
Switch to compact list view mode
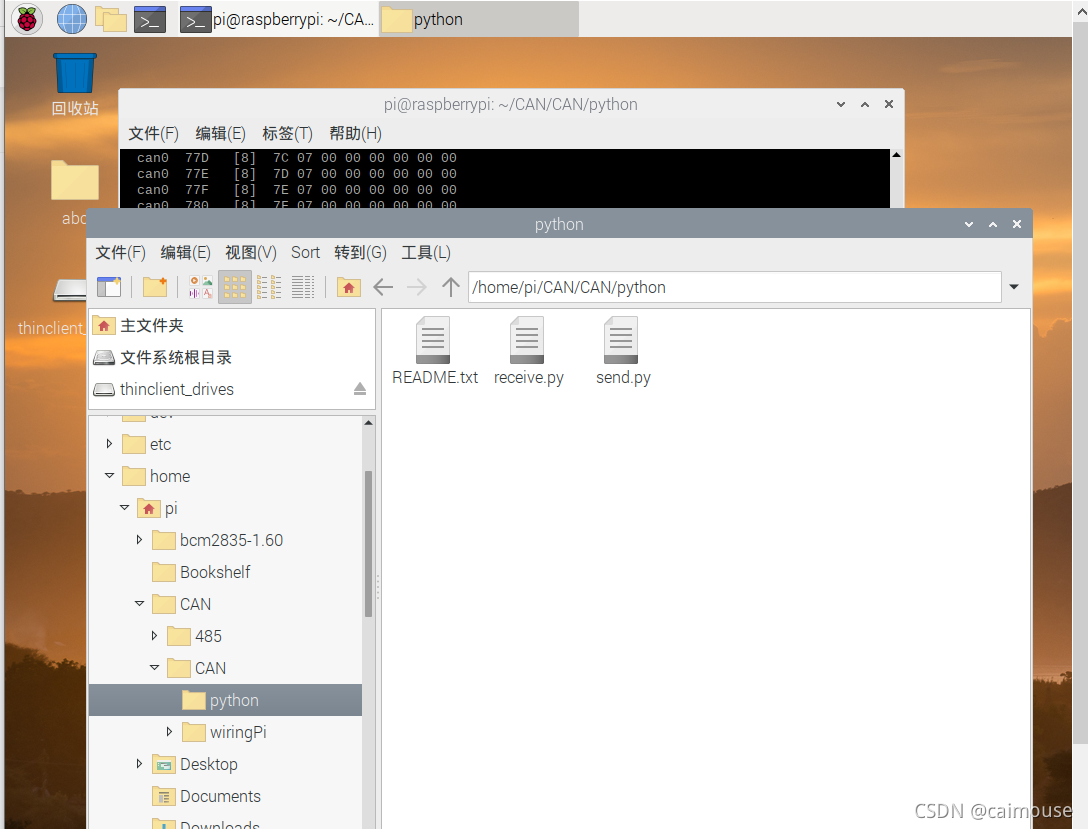269,287
